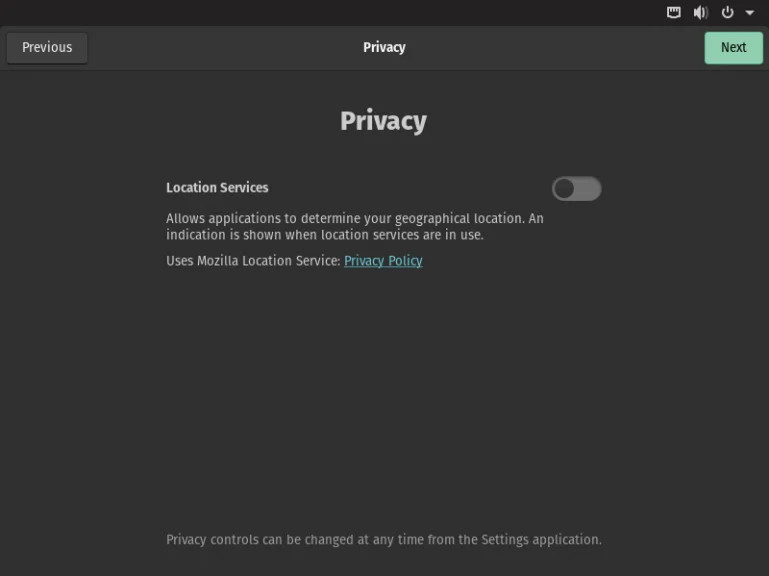Go back with the Previous button
The height and width of the screenshot is (576, 769).
click(47, 48)
